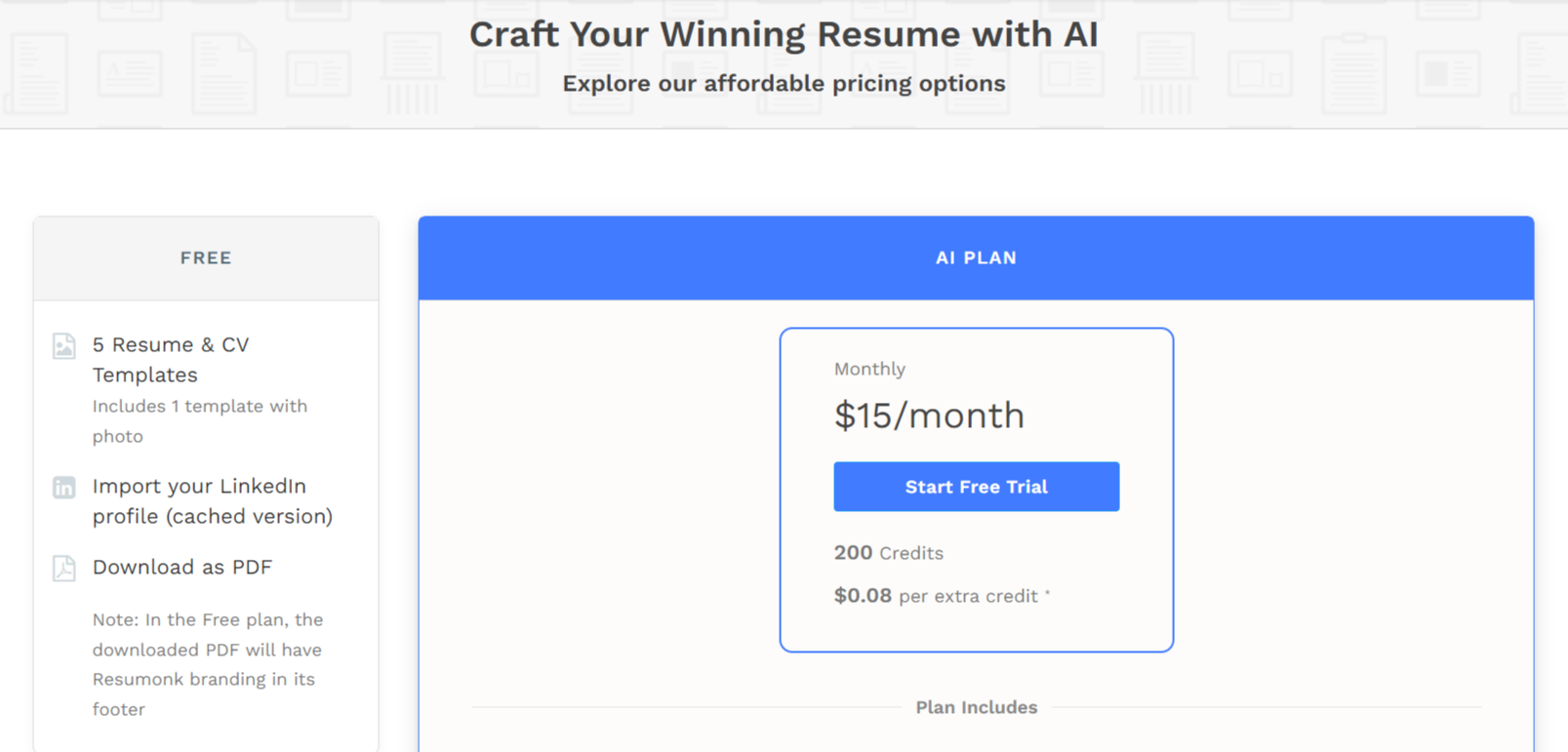Click the $15/month price text

tap(929, 416)
